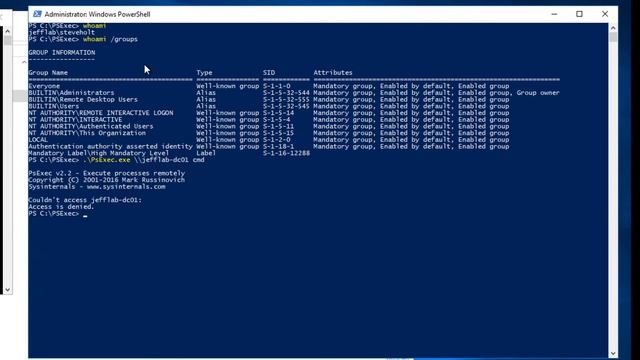Image resolution: width=640 pixels, height=360 pixels.
Task: Collapse chevron in left background window
Action: (24, 62)
